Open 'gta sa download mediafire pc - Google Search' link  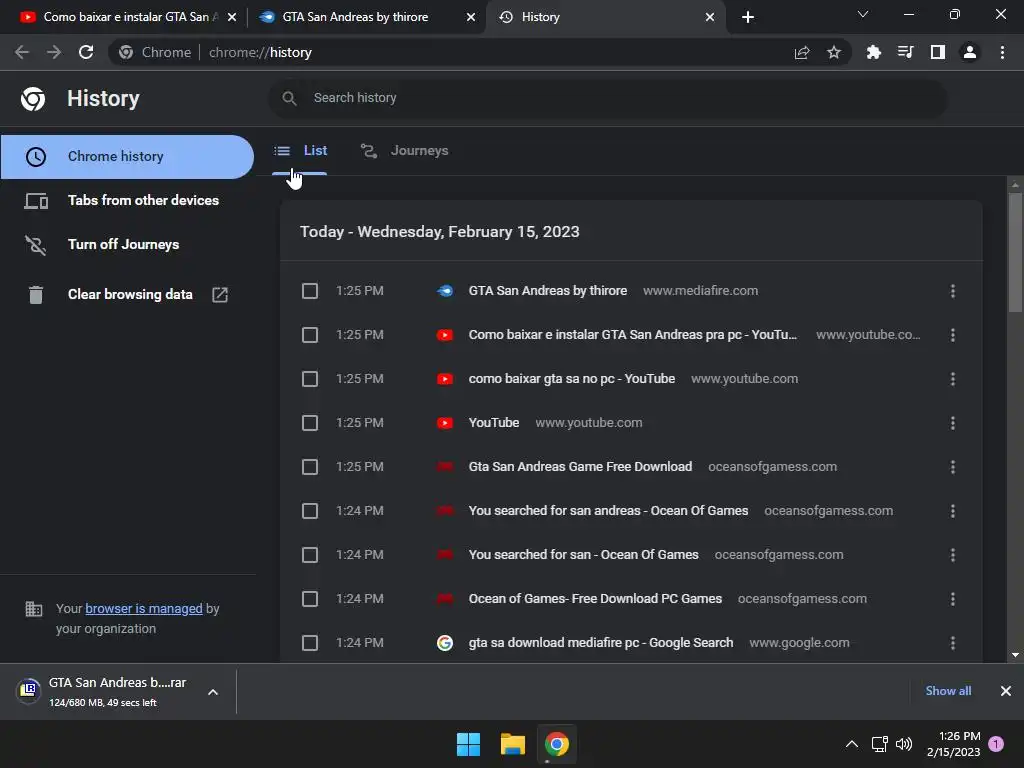601,643
